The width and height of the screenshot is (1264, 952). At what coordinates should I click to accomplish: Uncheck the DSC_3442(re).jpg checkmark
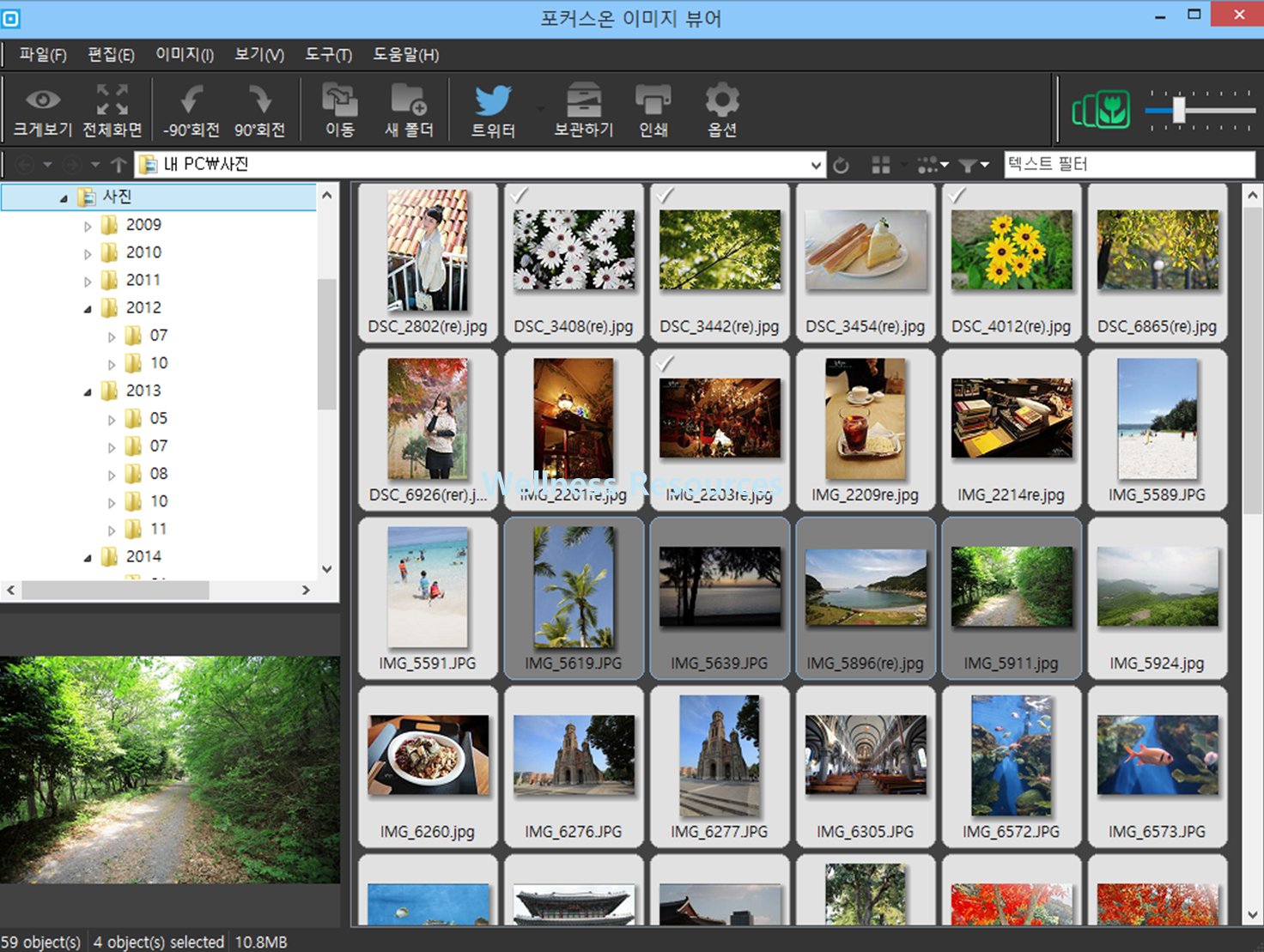coord(665,196)
